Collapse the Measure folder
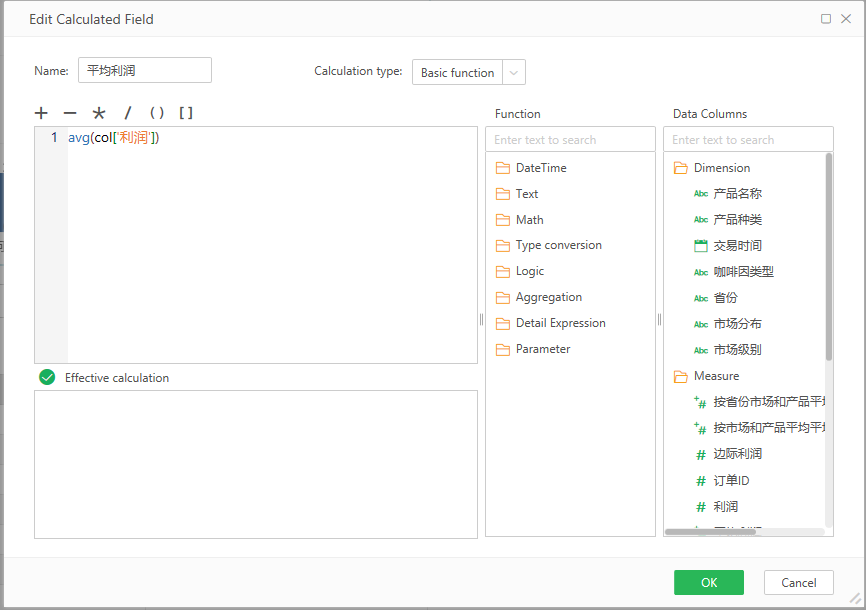Screen dimensions: 866x610 coord(716,376)
